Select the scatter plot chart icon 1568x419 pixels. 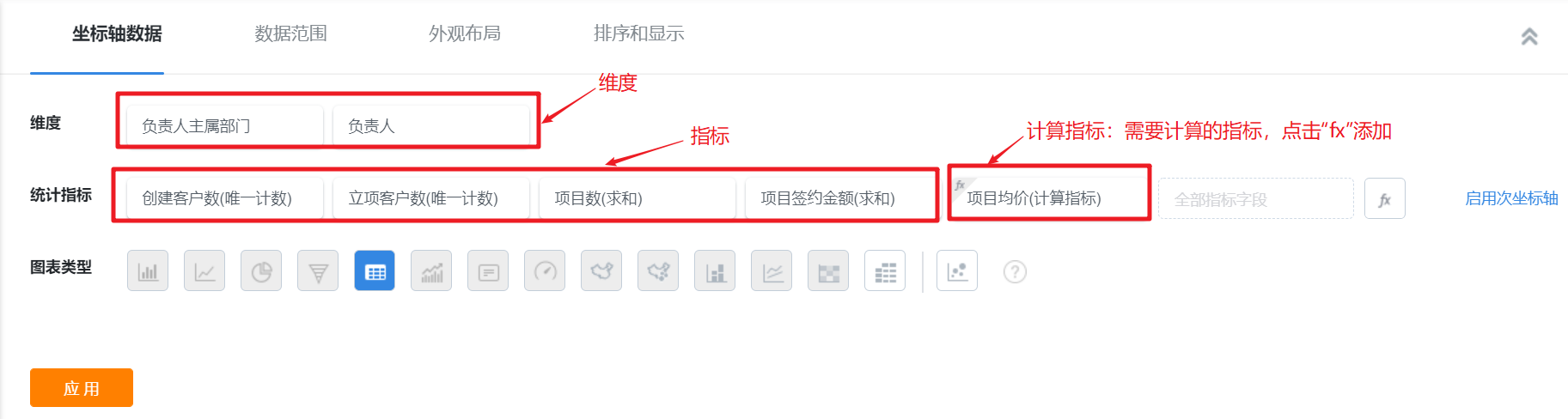click(957, 271)
